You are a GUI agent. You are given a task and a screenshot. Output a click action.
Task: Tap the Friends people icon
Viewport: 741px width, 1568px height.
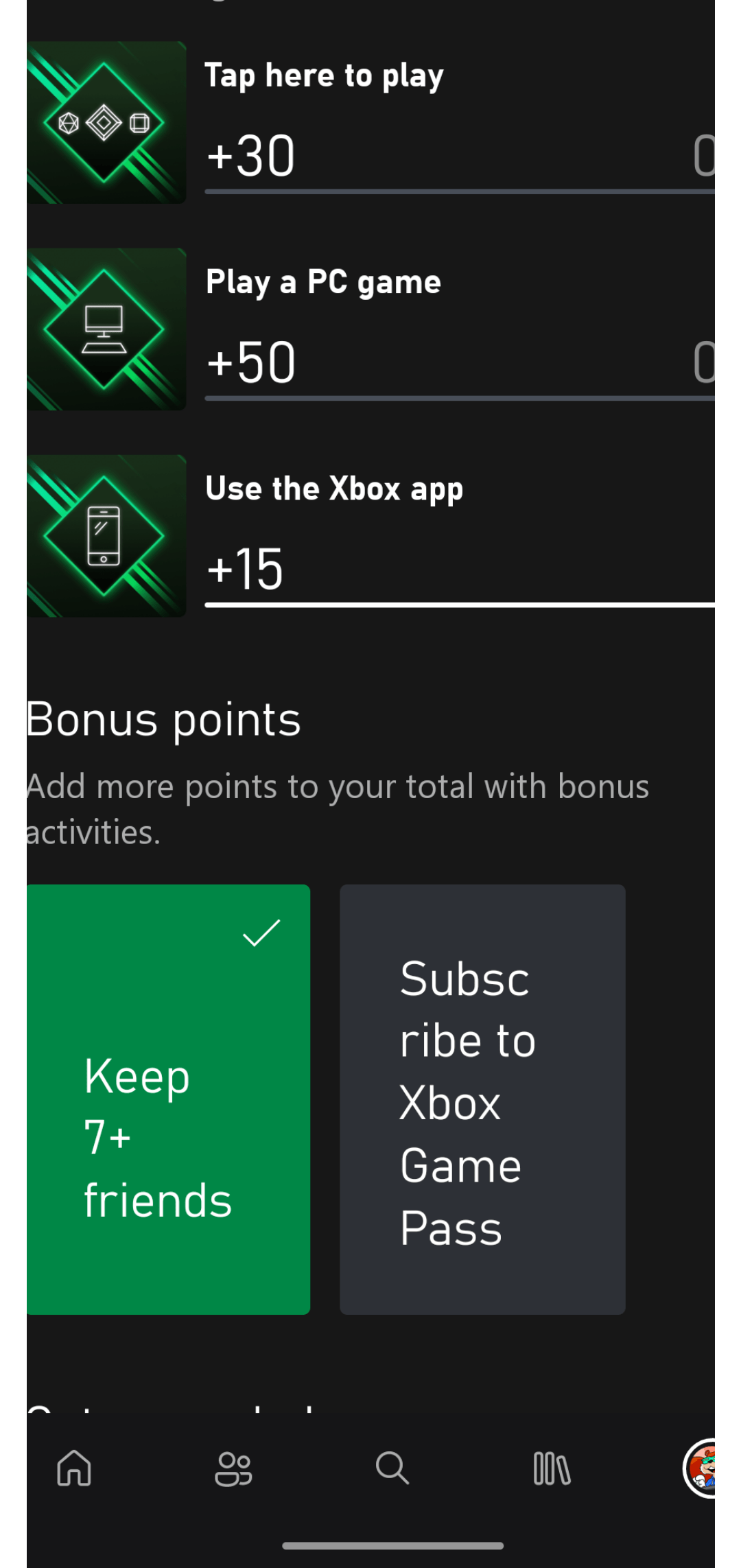pyautogui.click(x=233, y=1468)
